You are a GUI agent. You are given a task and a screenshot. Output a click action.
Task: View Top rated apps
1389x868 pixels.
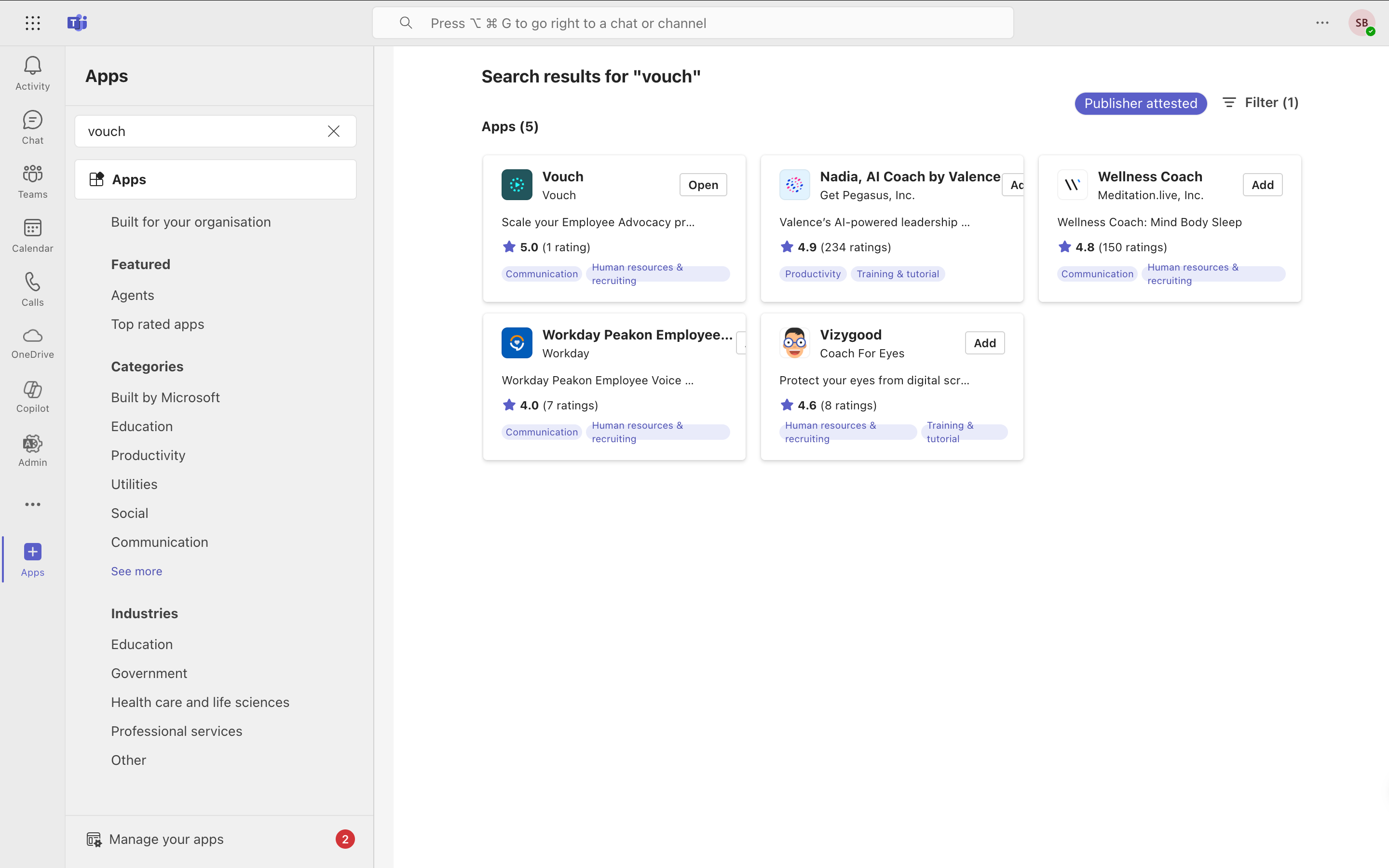click(x=157, y=325)
